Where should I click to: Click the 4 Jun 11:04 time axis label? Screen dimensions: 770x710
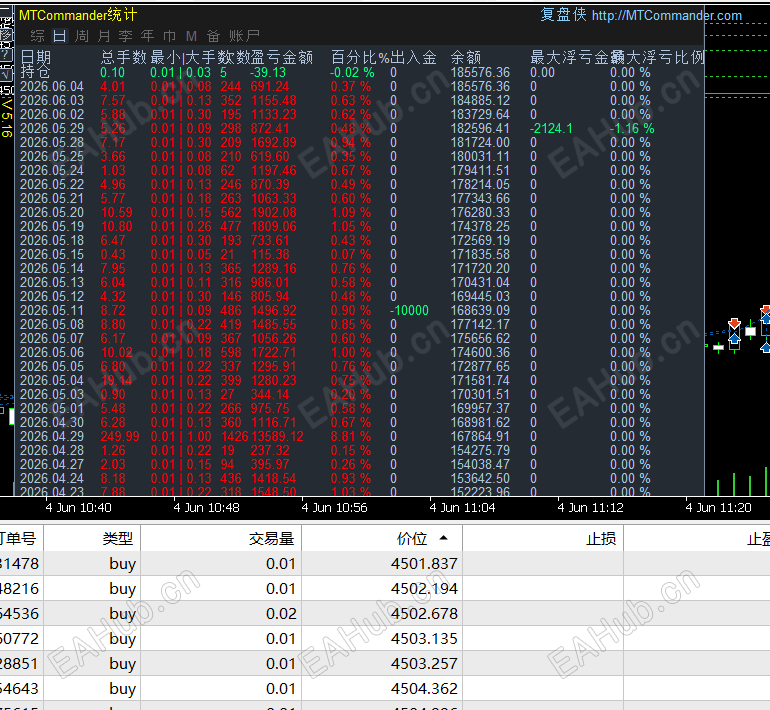(463, 508)
